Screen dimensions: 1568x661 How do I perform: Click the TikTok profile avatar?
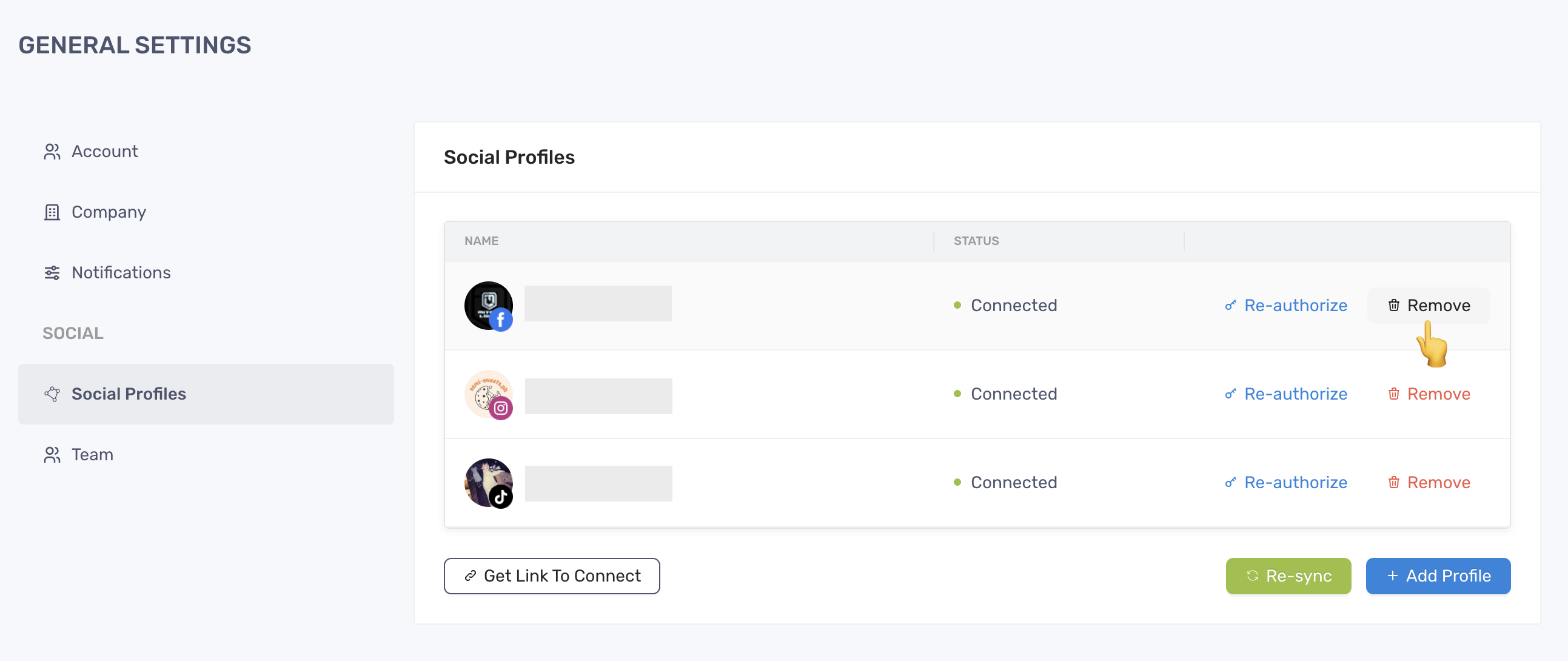point(488,483)
